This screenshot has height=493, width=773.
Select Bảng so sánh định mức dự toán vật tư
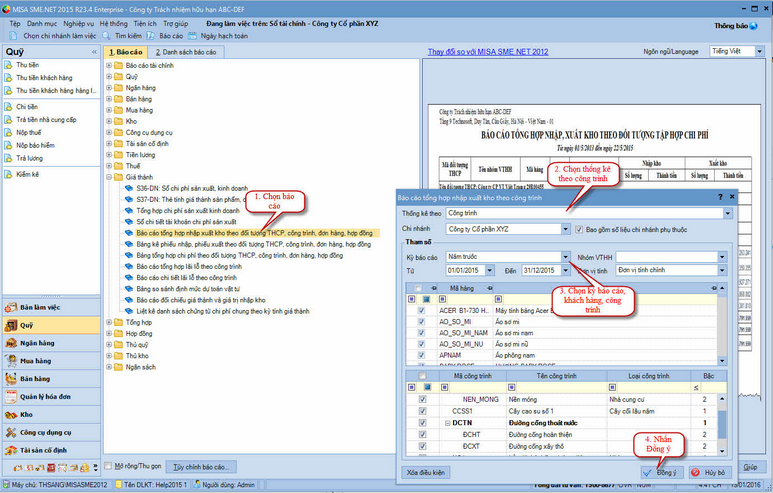tap(188, 289)
